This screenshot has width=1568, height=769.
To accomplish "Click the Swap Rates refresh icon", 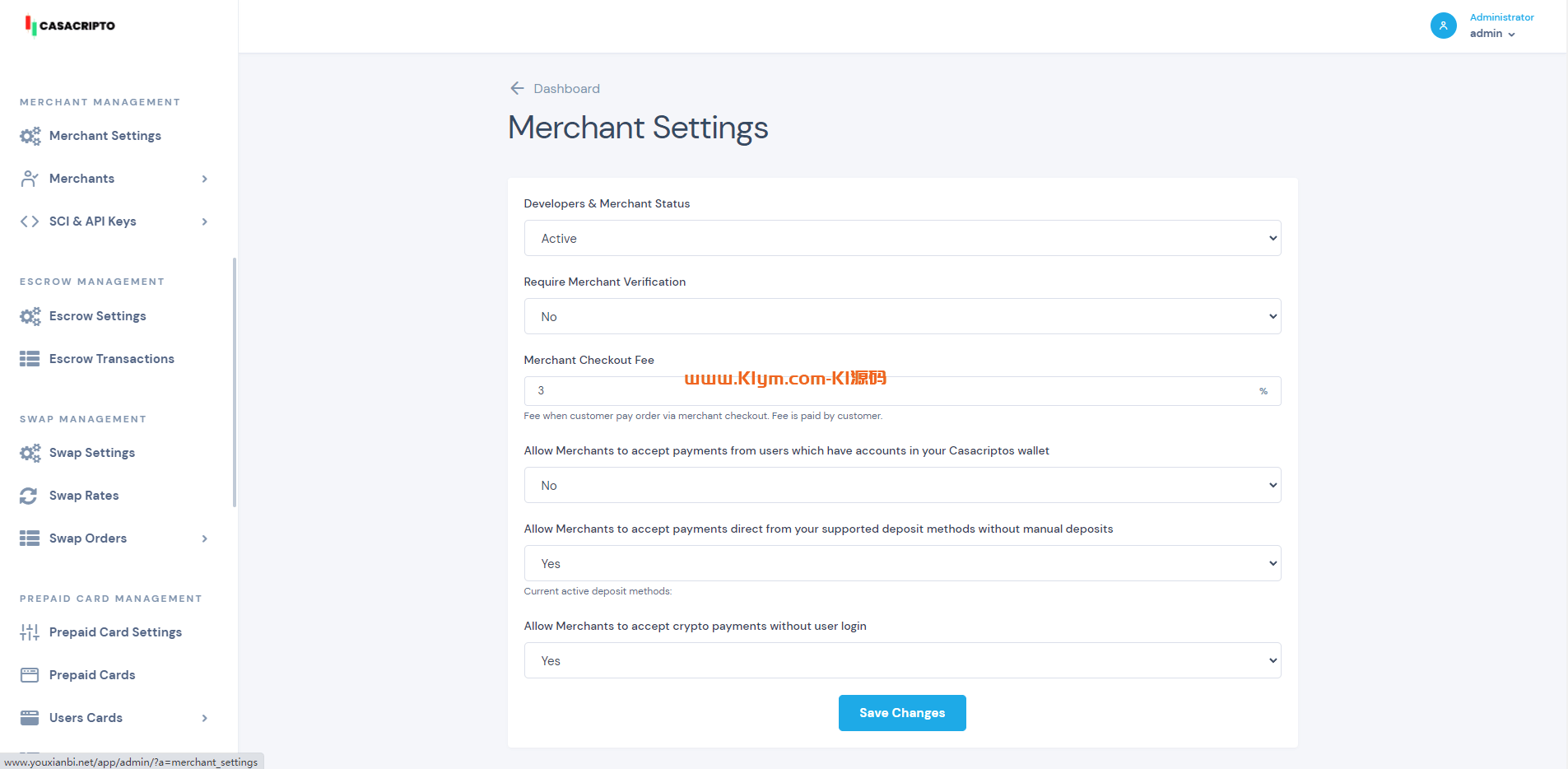I will click(x=29, y=496).
